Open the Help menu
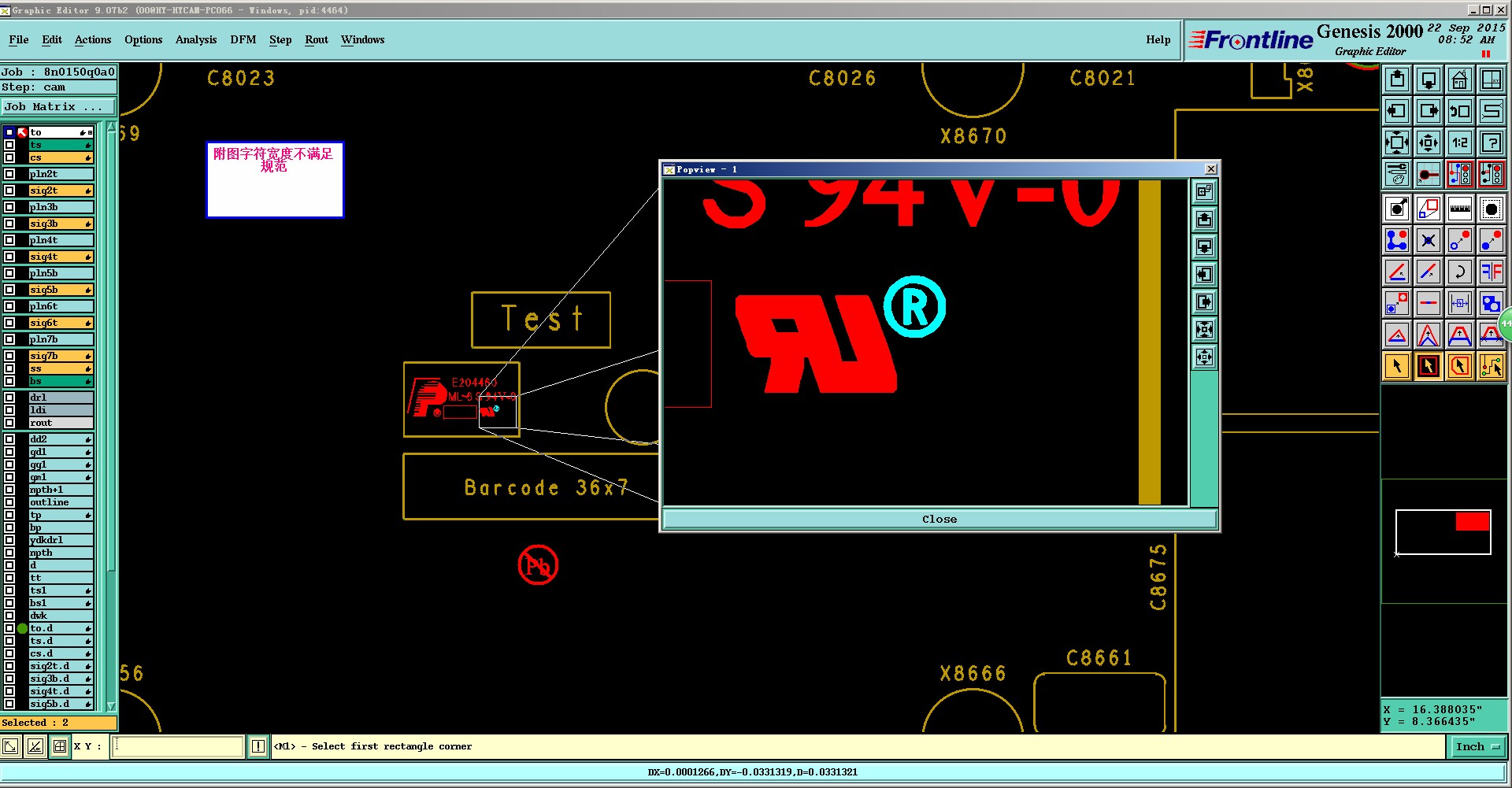 [x=1158, y=39]
